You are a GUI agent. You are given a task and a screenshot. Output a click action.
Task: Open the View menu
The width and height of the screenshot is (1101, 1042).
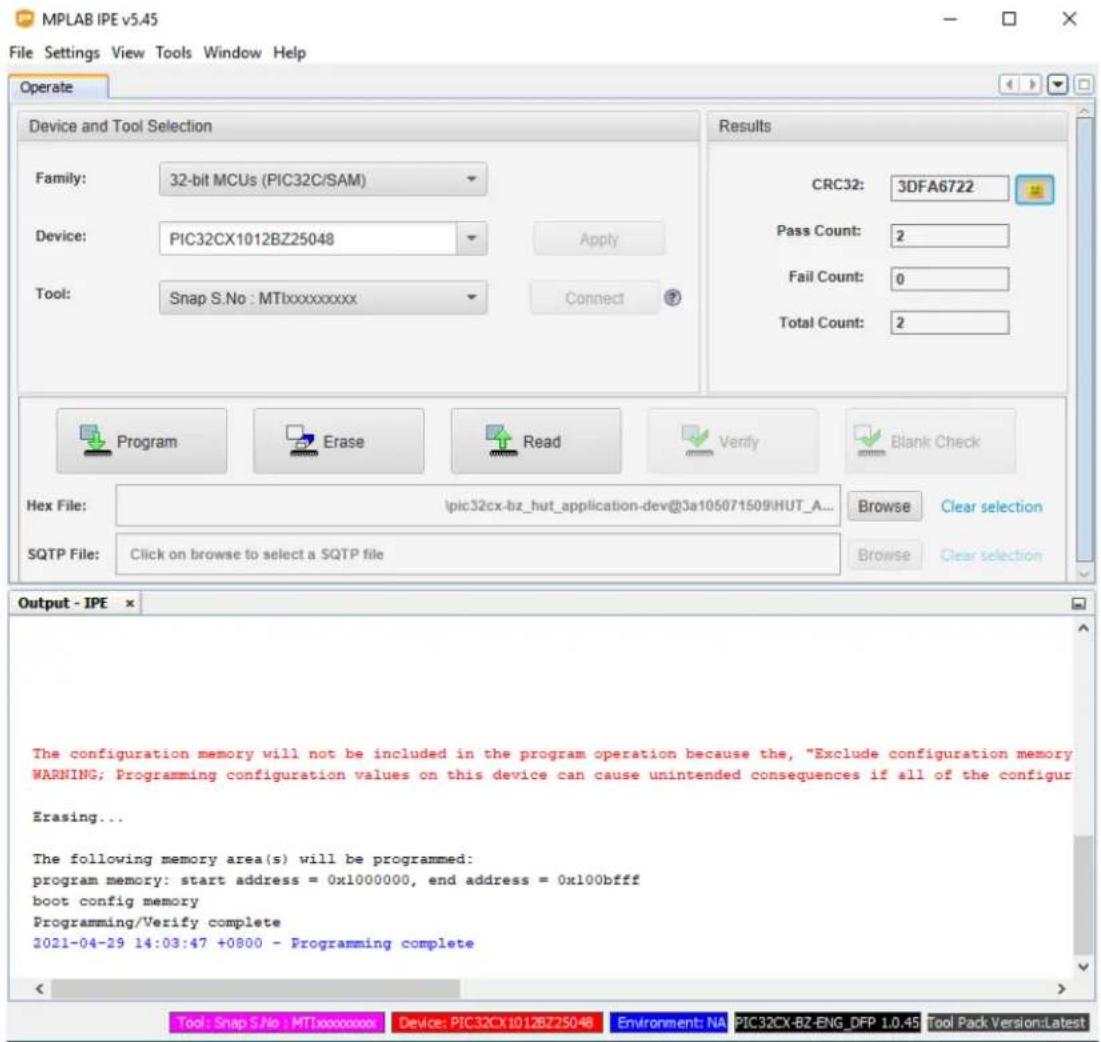tap(128, 53)
